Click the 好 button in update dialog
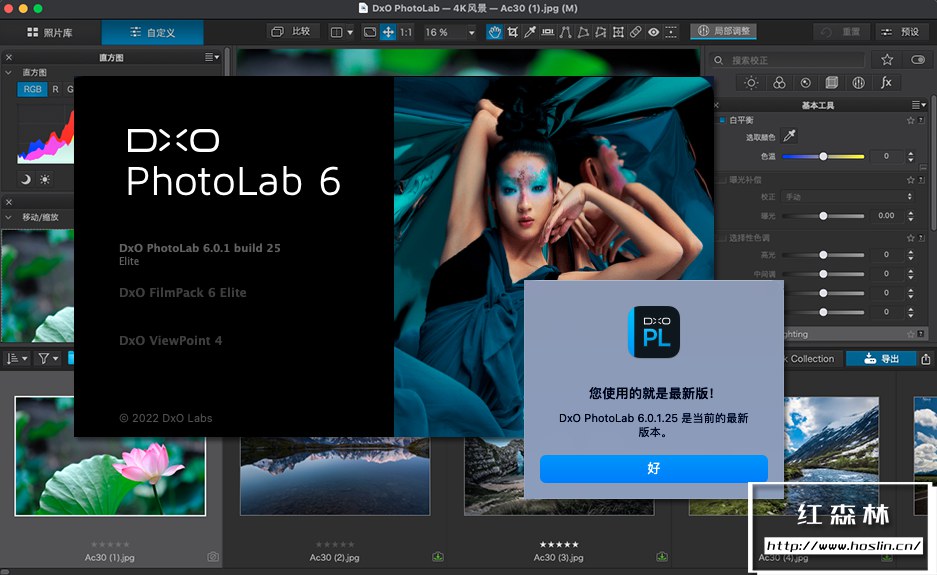Viewport: 937px width, 575px height. (653, 468)
